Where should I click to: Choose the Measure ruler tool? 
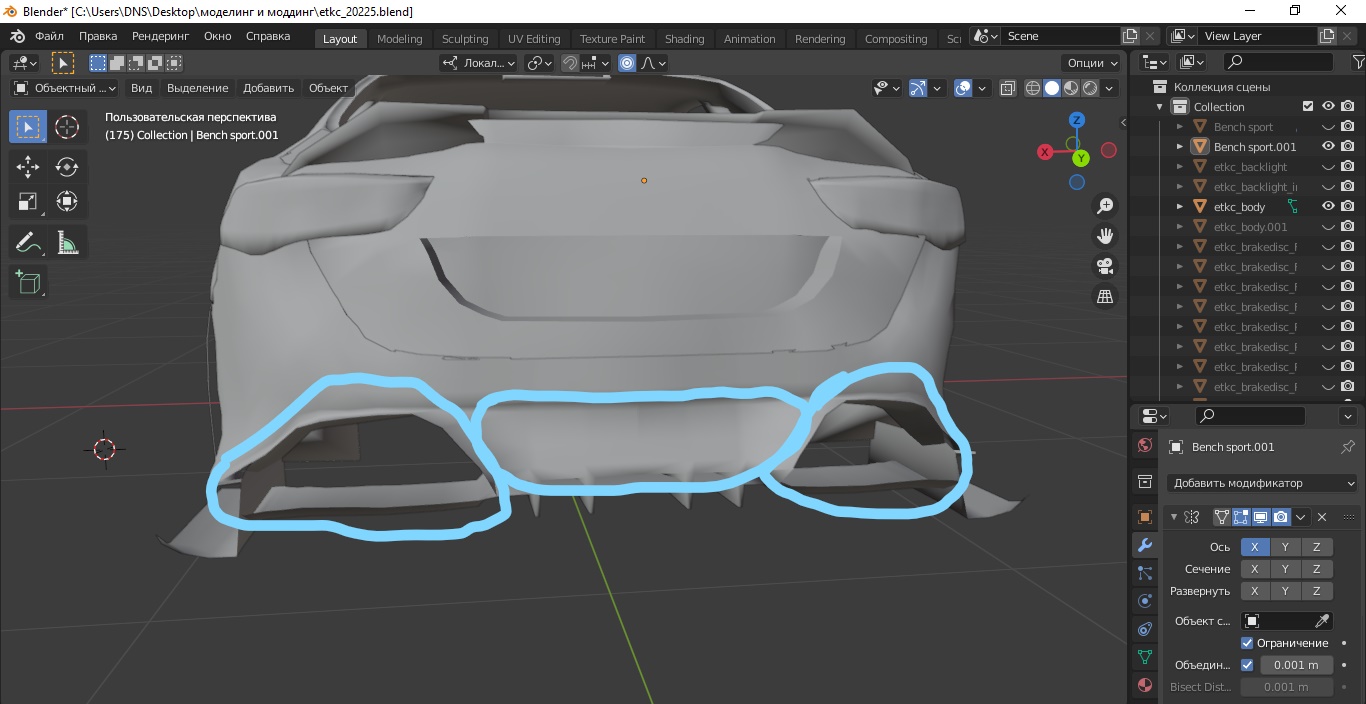coord(67,242)
